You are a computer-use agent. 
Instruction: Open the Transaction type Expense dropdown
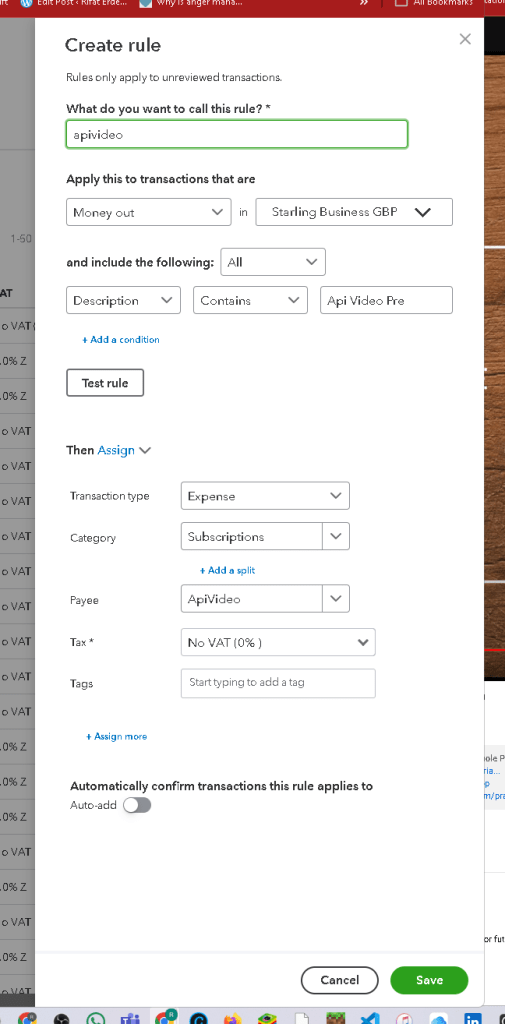point(265,496)
